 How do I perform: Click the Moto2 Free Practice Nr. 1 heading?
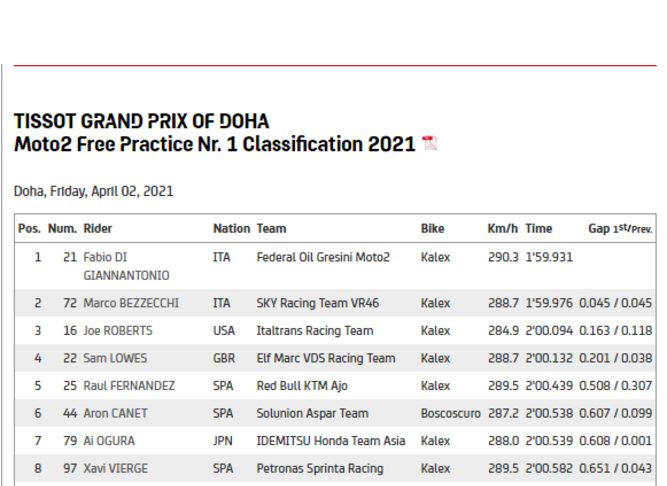click(214, 144)
